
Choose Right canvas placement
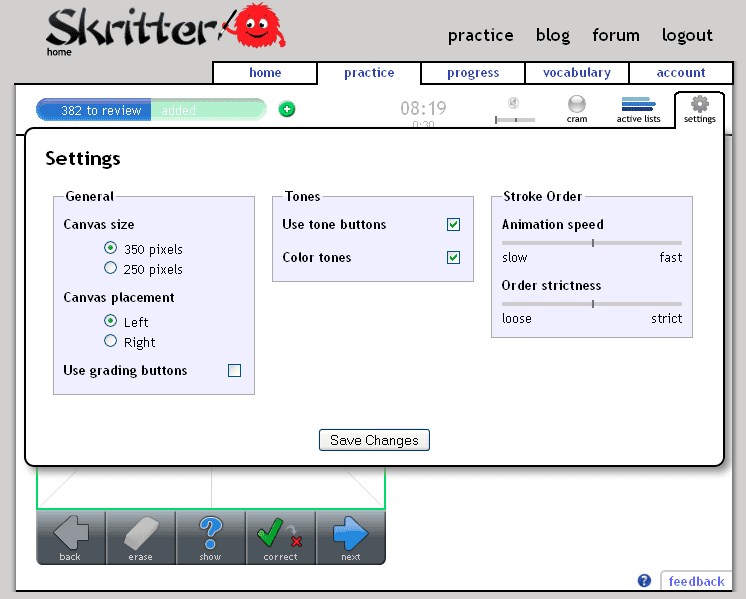[x=110, y=341]
